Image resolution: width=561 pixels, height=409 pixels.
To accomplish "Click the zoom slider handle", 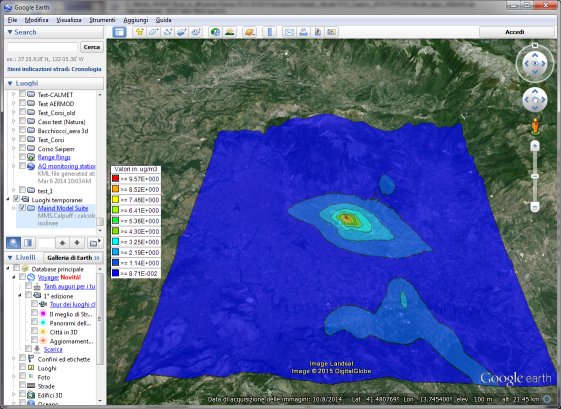I will [x=535, y=176].
